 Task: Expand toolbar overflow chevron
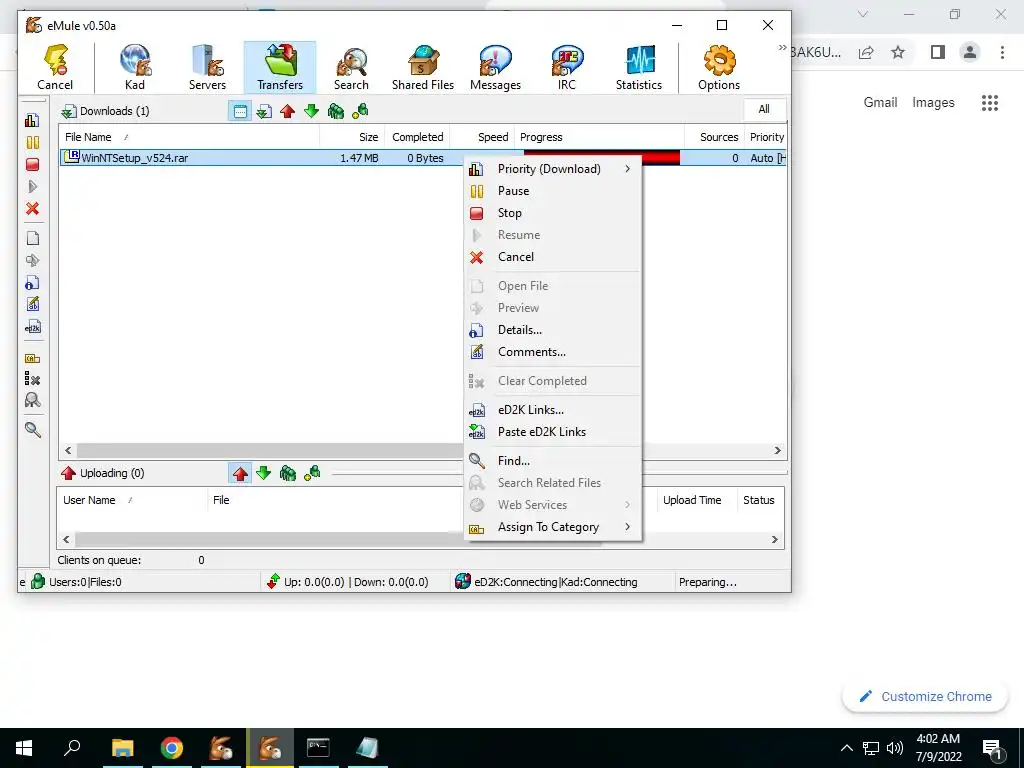coord(782,48)
